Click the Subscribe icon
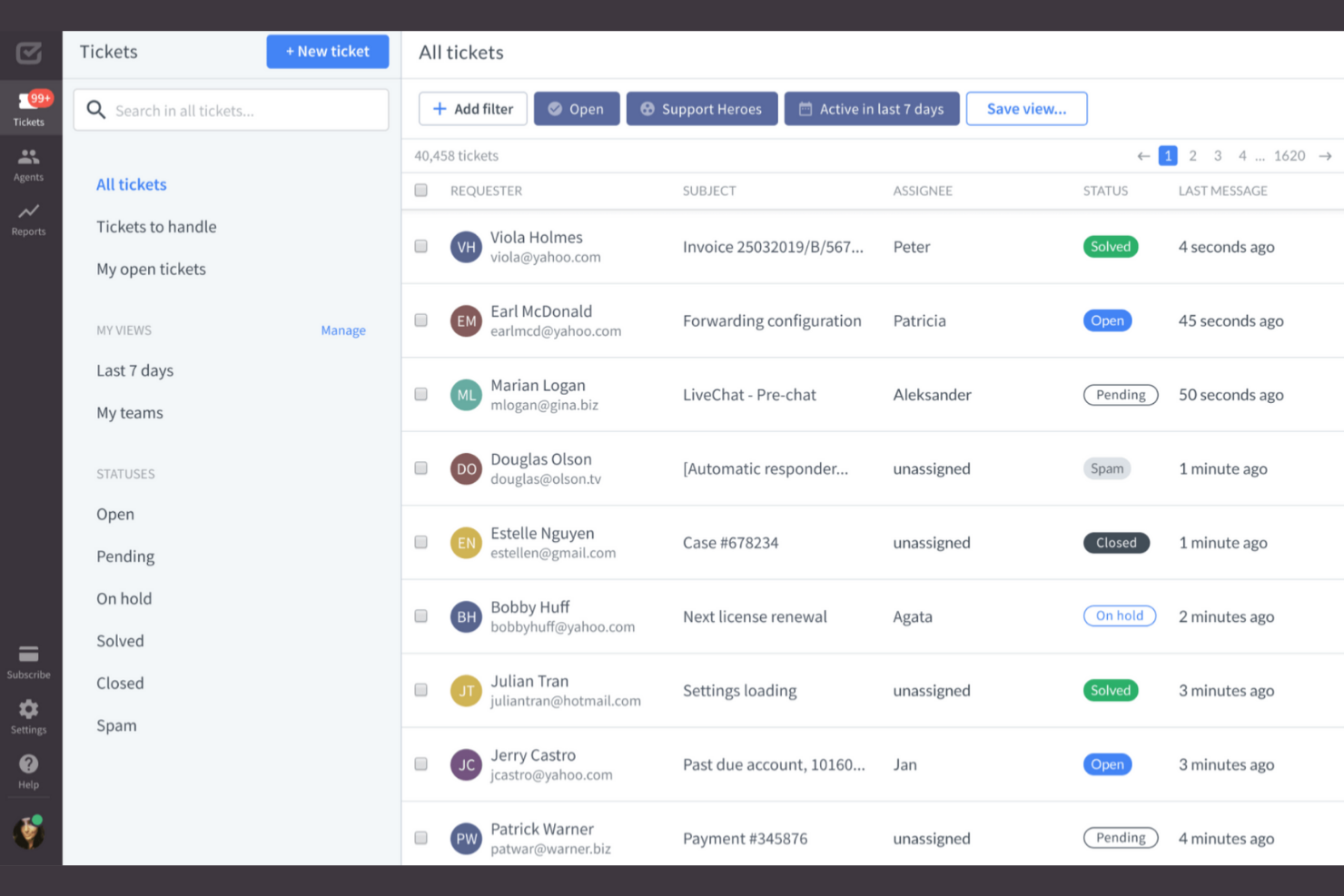Viewport: 1344px width, 896px height. (x=28, y=660)
